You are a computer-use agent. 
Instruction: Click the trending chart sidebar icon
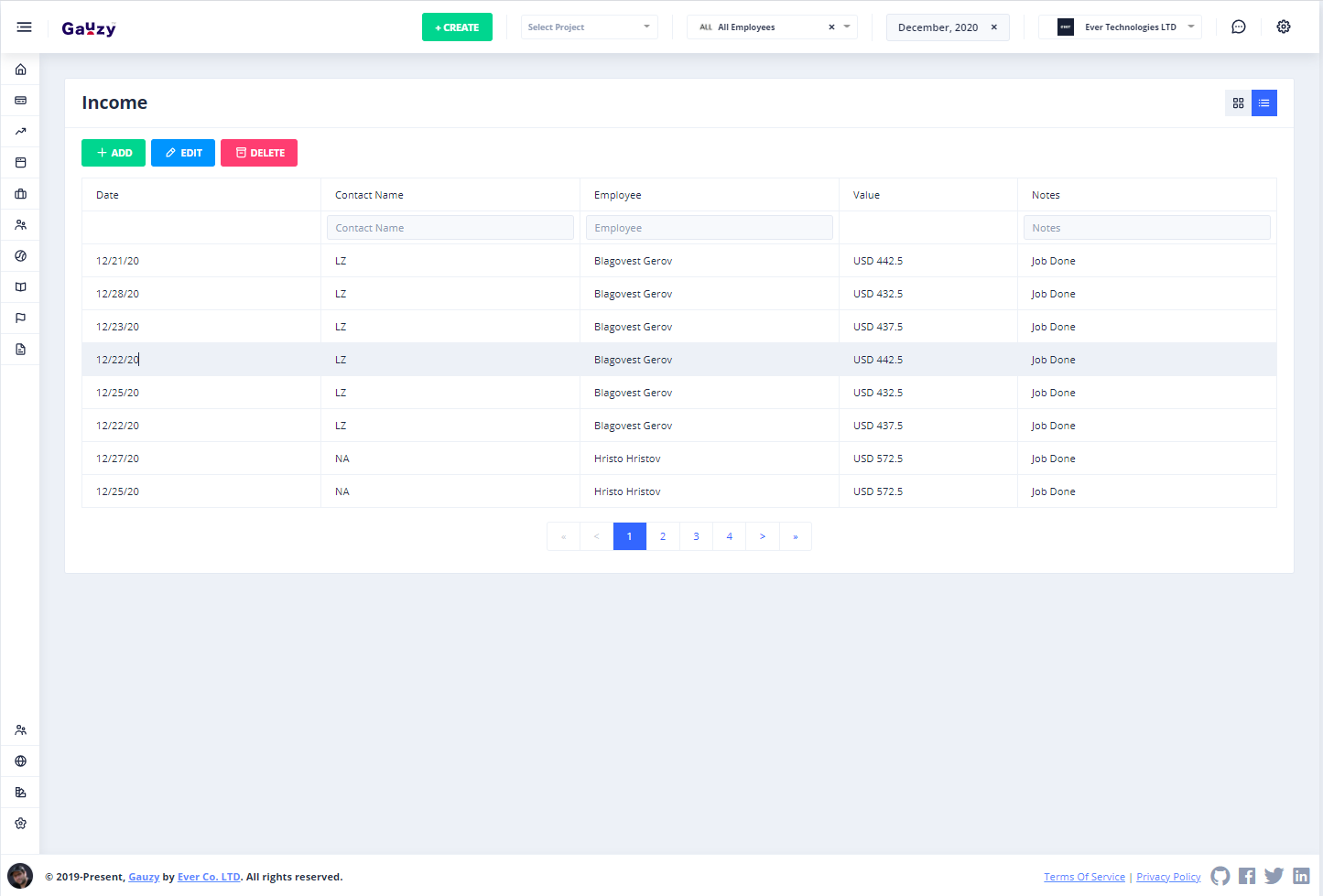(x=20, y=132)
